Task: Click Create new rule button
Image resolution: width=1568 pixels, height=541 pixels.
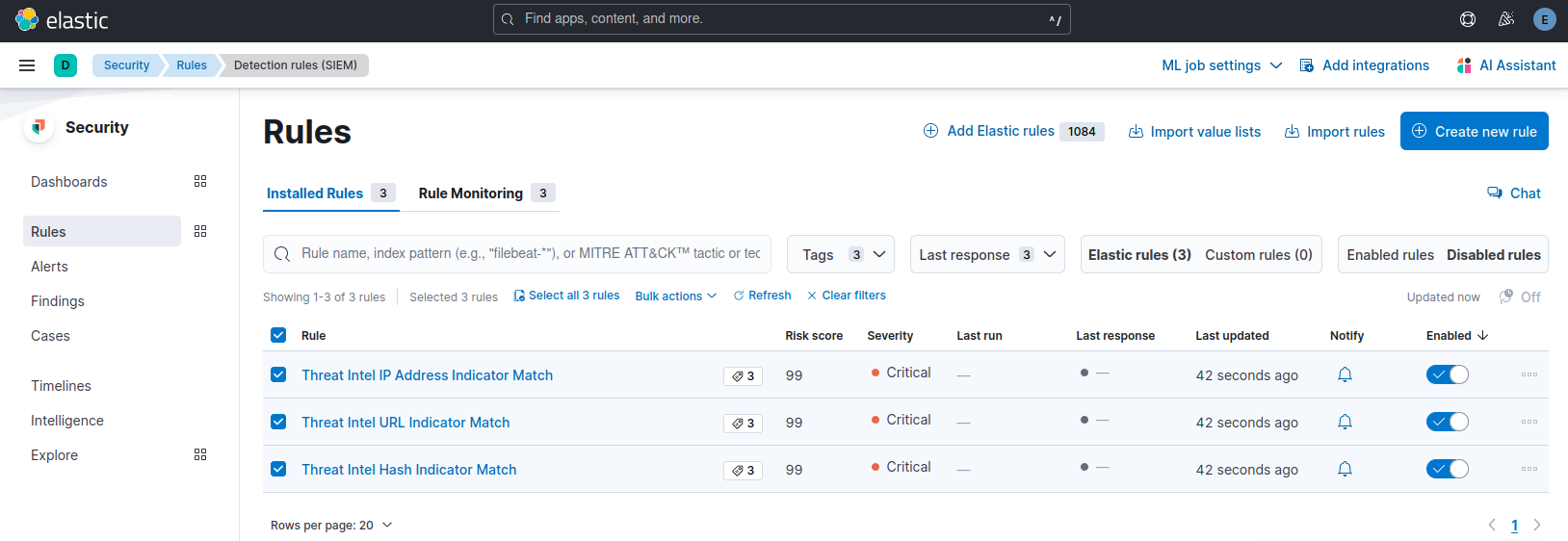Action: (x=1474, y=132)
